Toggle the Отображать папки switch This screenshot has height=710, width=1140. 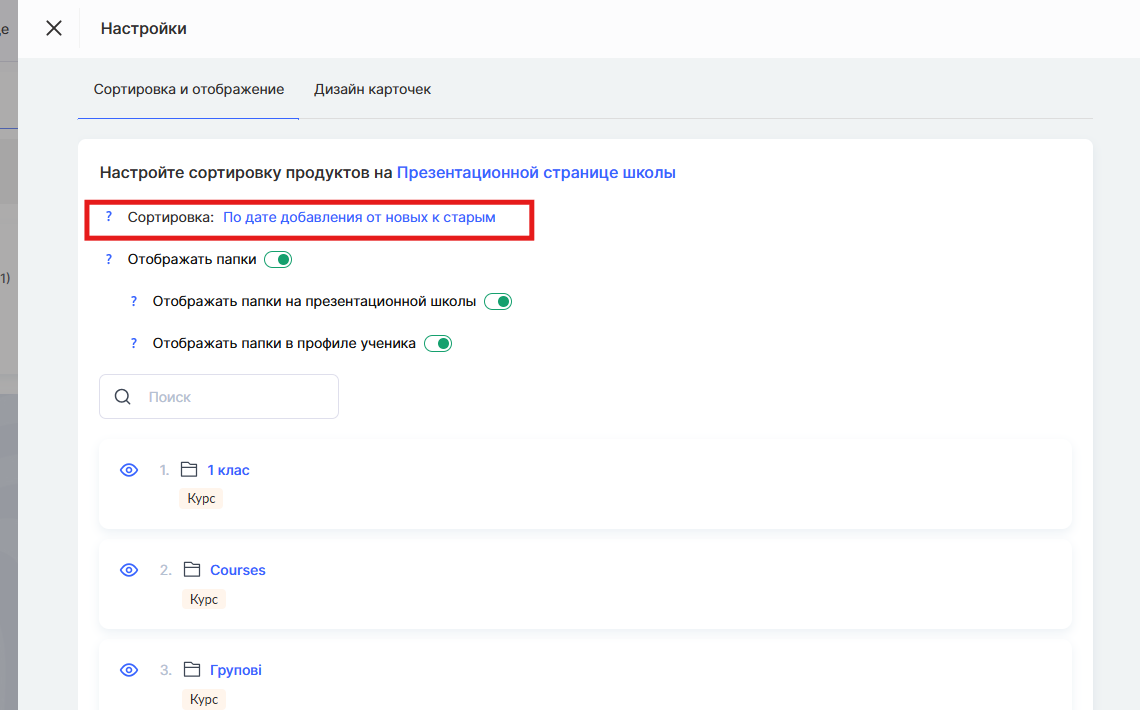click(278, 260)
